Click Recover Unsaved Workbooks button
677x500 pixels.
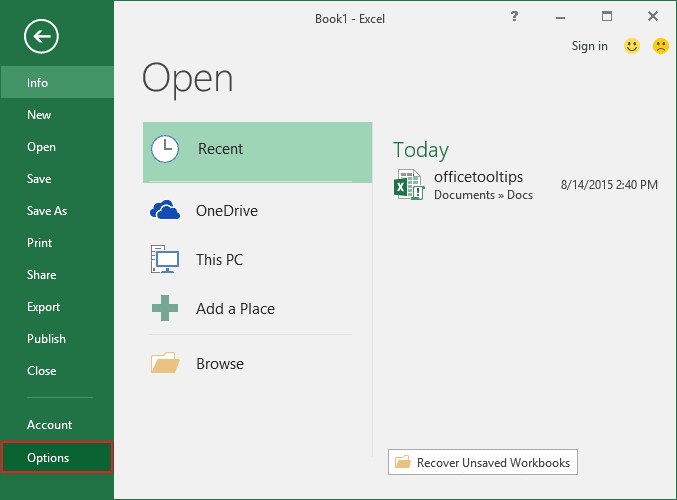coord(483,462)
